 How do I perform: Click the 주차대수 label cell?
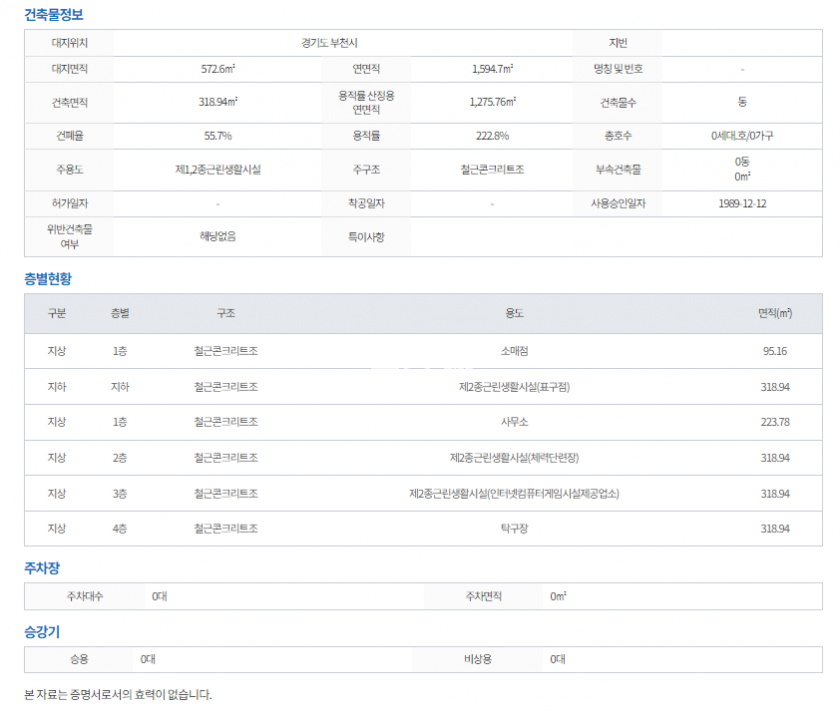pos(84,596)
